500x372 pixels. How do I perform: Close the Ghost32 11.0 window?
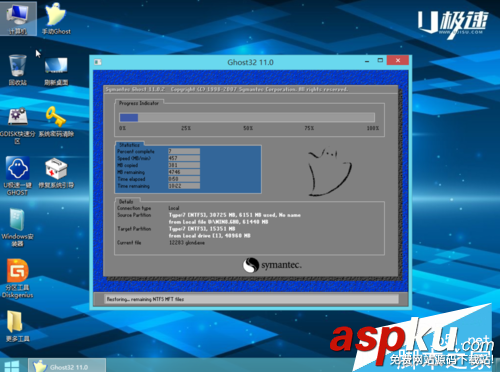tap(398, 60)
